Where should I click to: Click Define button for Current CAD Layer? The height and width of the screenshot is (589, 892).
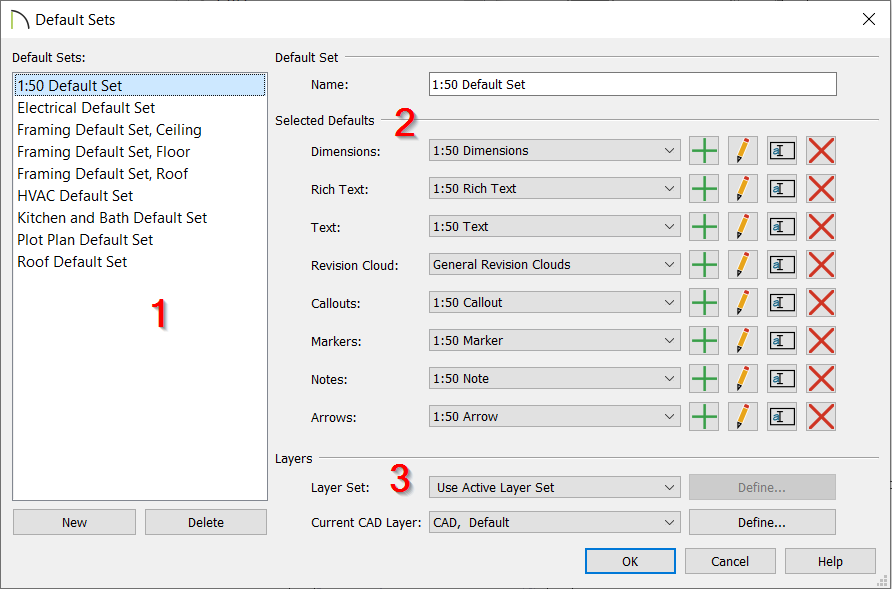(x=762, y=522)
